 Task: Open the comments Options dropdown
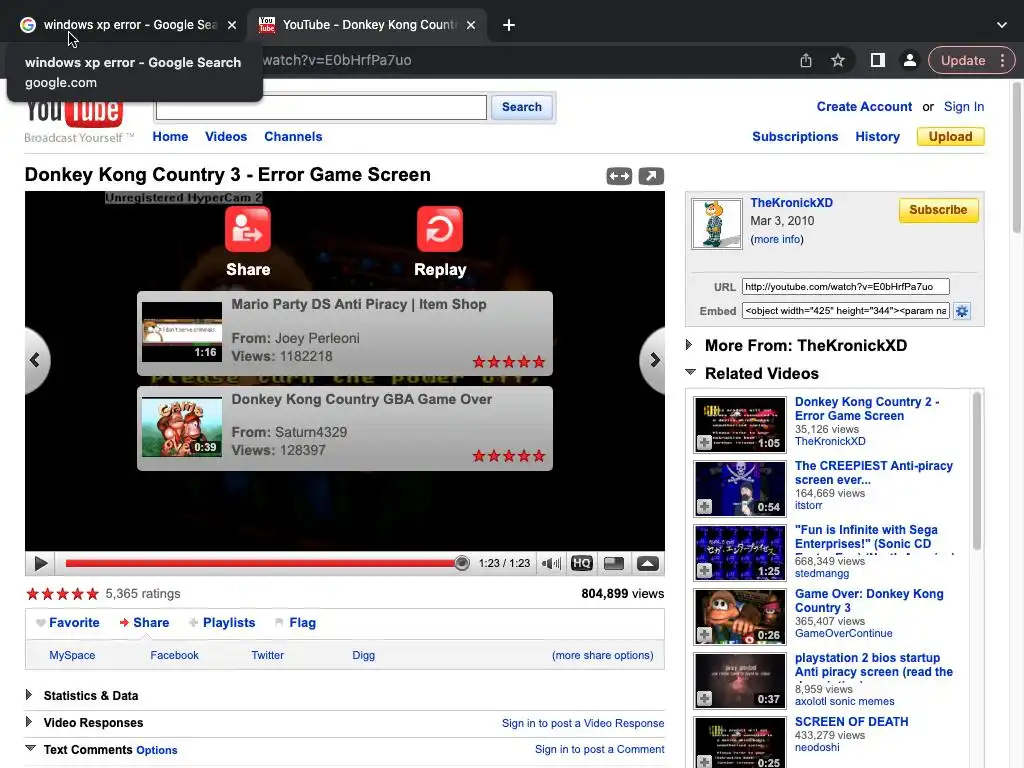(157, 750)
